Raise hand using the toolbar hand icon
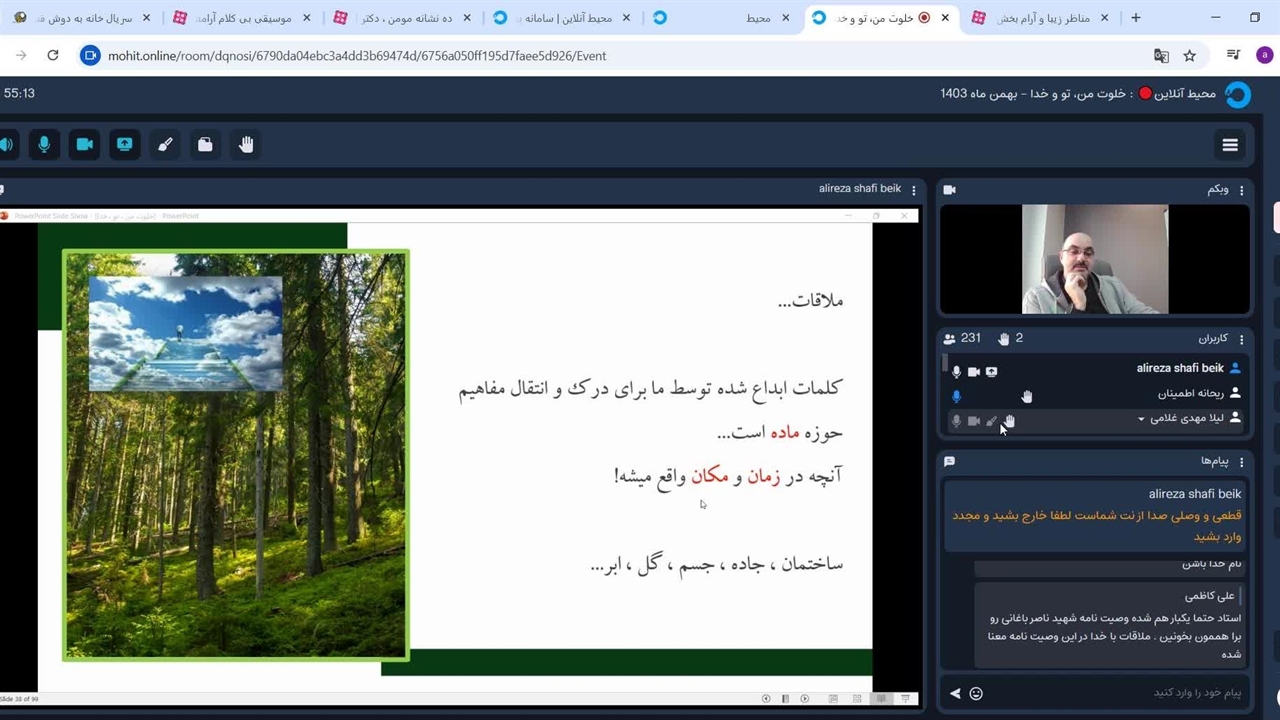 click(x=246, y=145)
